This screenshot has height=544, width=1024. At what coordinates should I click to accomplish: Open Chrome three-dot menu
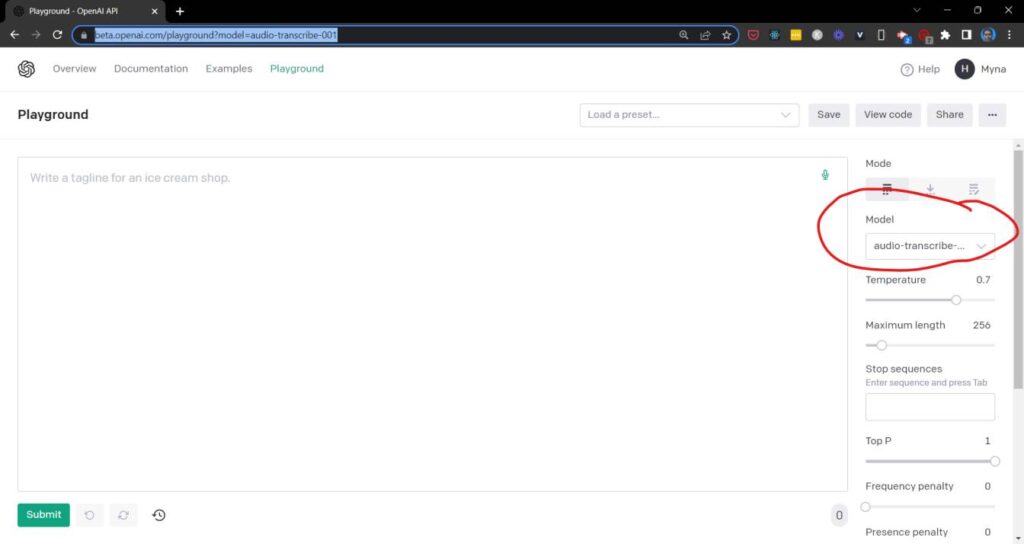[1009, 35]
